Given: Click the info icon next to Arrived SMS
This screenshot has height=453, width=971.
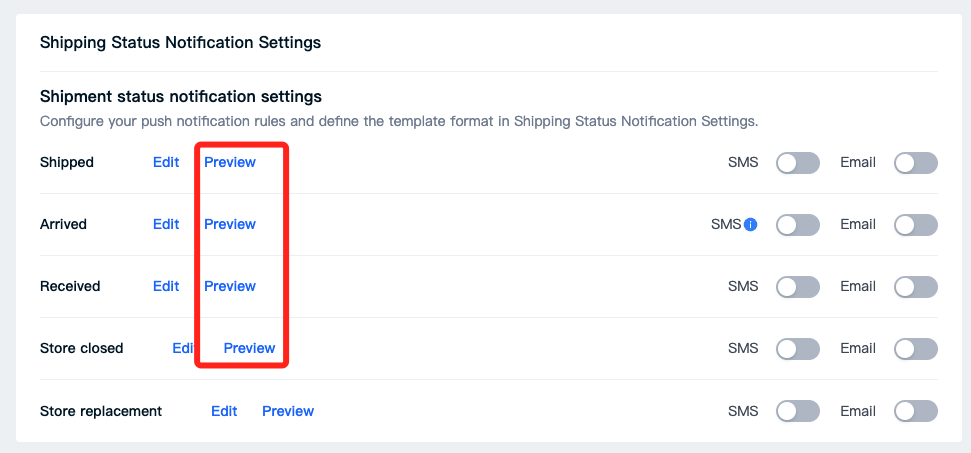Looking at the screenshot, I should [751, 225].
